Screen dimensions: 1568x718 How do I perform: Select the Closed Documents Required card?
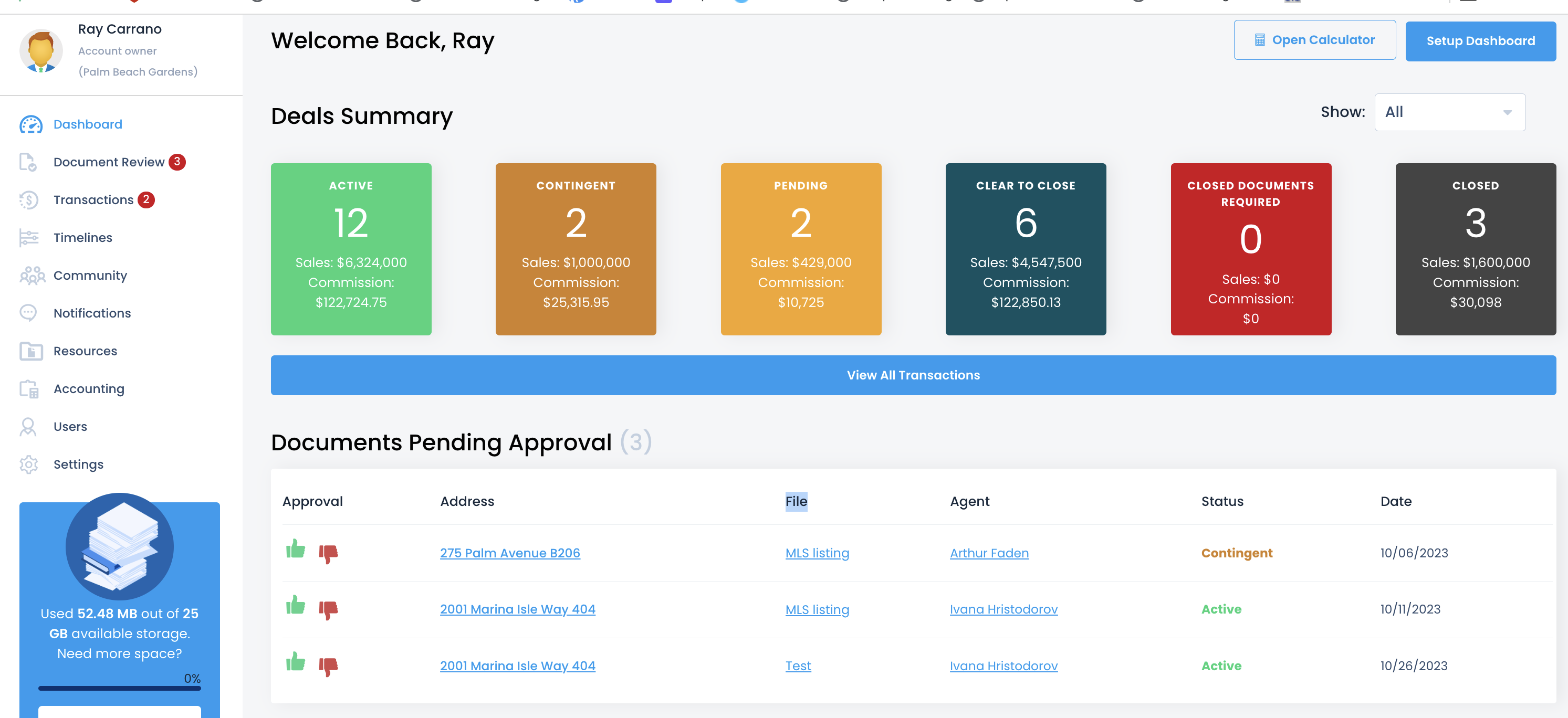point(1251,249)
